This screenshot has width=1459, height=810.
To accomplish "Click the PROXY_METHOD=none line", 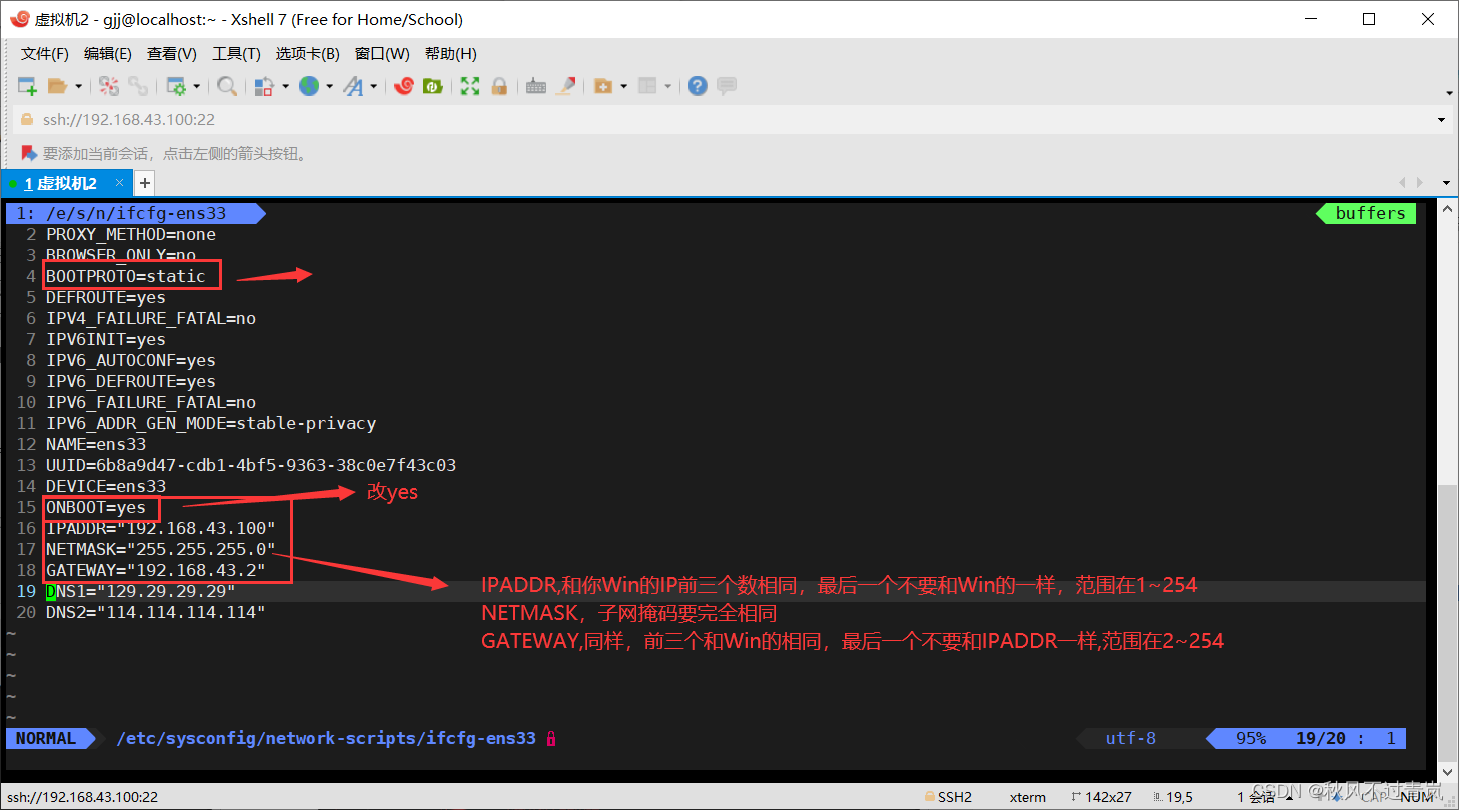I will click(131, 234).
